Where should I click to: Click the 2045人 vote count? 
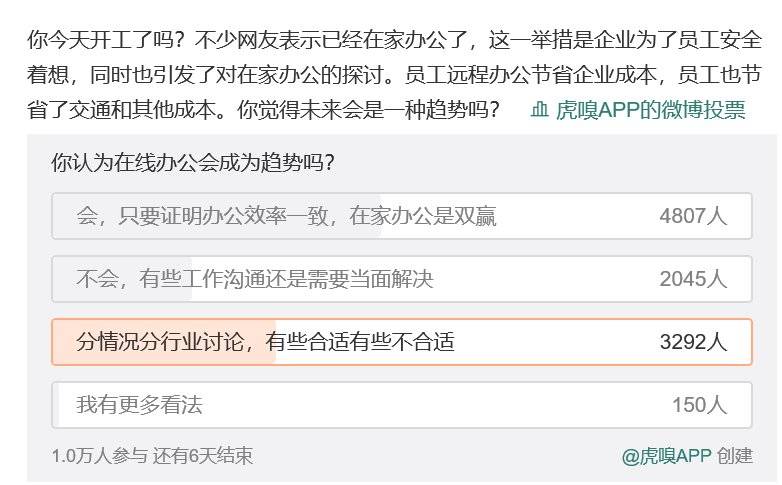[693, 279]
